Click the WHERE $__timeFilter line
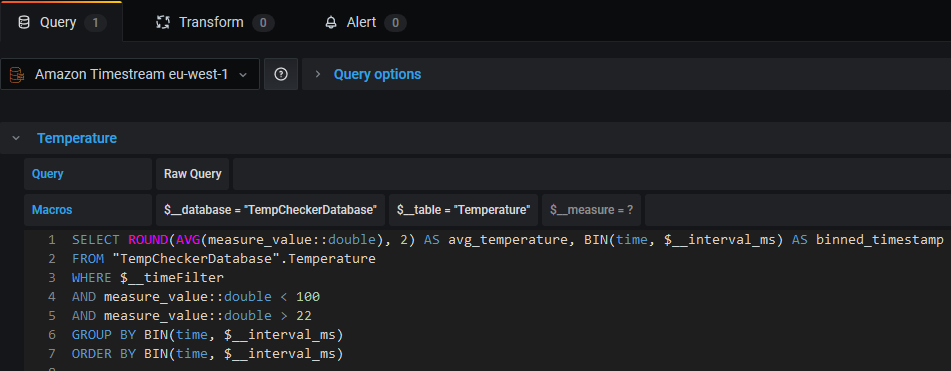 [x=148, y=278]
